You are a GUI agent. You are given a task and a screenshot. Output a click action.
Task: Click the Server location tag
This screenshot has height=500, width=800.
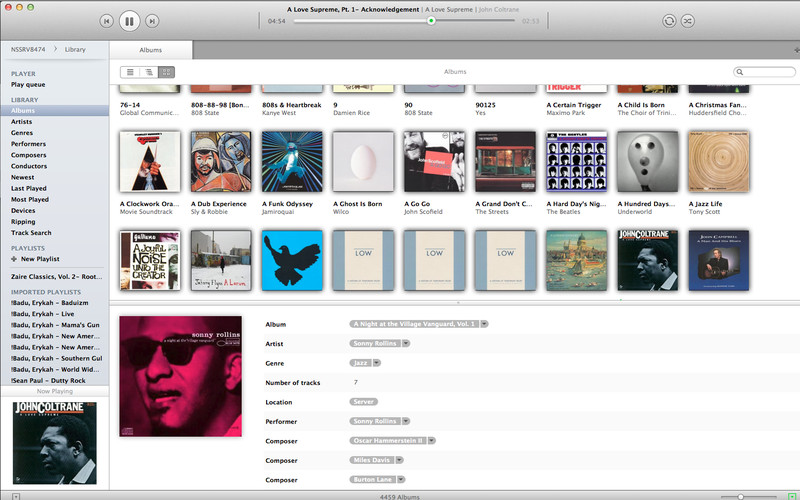363,402
